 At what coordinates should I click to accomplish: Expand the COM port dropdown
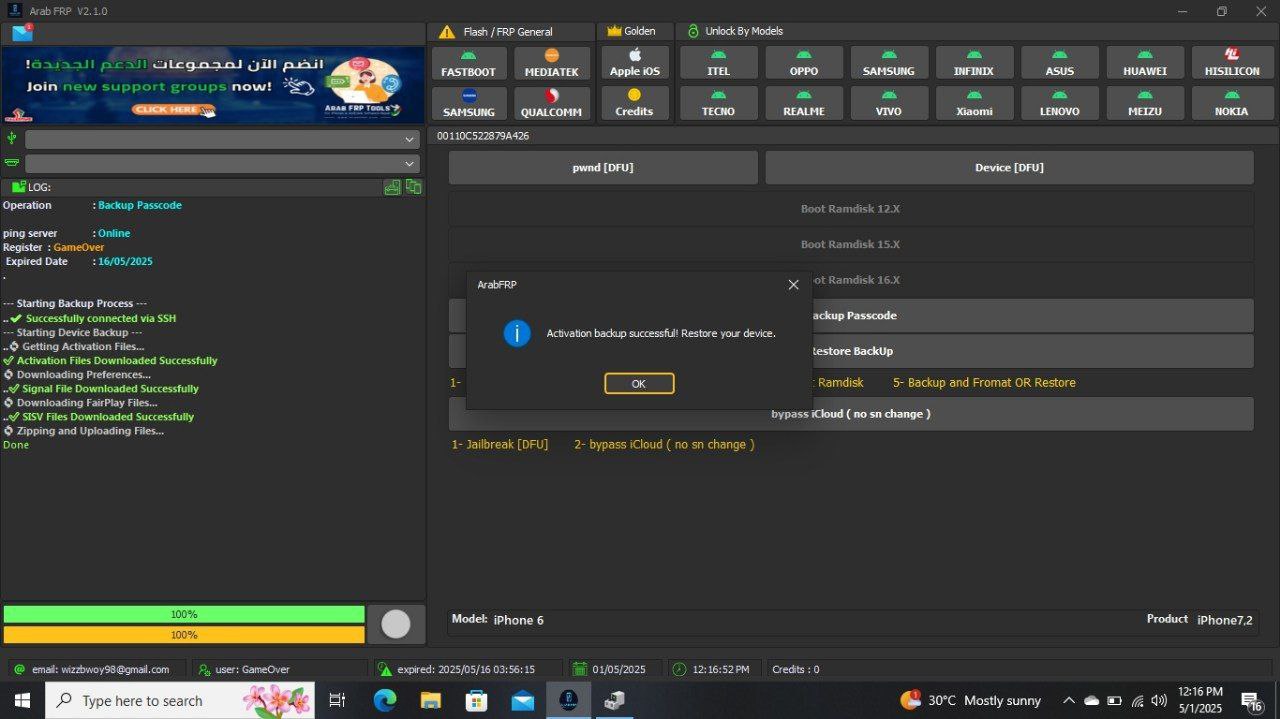(221, 163)
